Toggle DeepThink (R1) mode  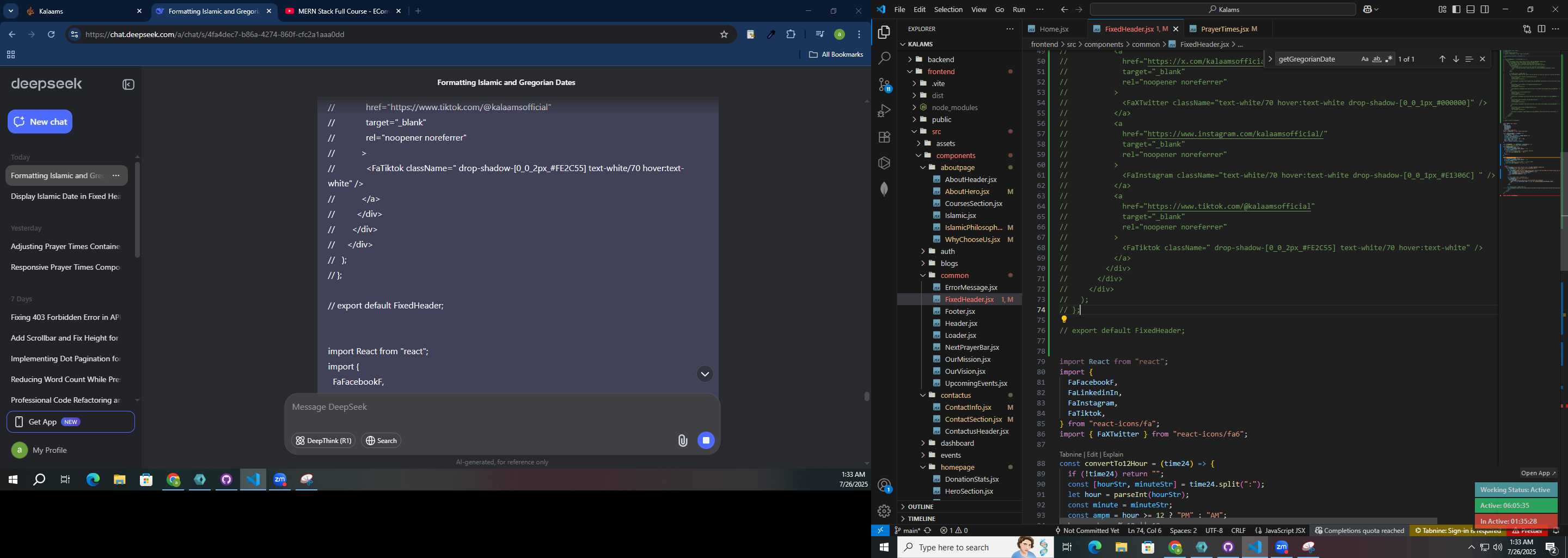[323, 440]
